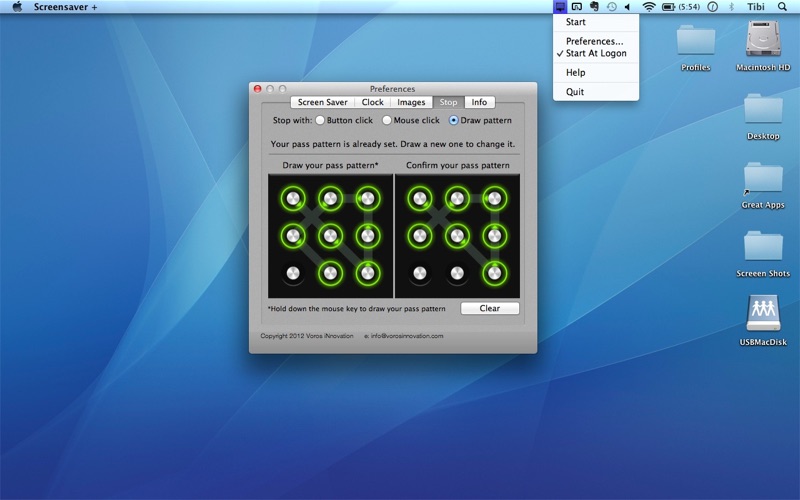This screenshot has width=800, height=500.
Task: Open the Spotlight search magnifier
Action: 782,7
